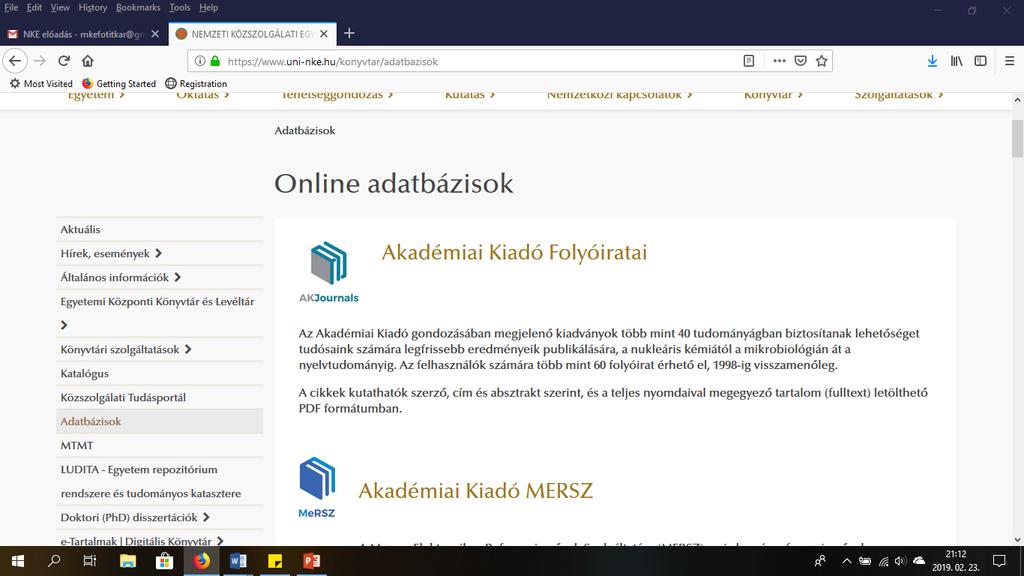
Task: Click the AKJournals logo
Action: click(328, 272)
